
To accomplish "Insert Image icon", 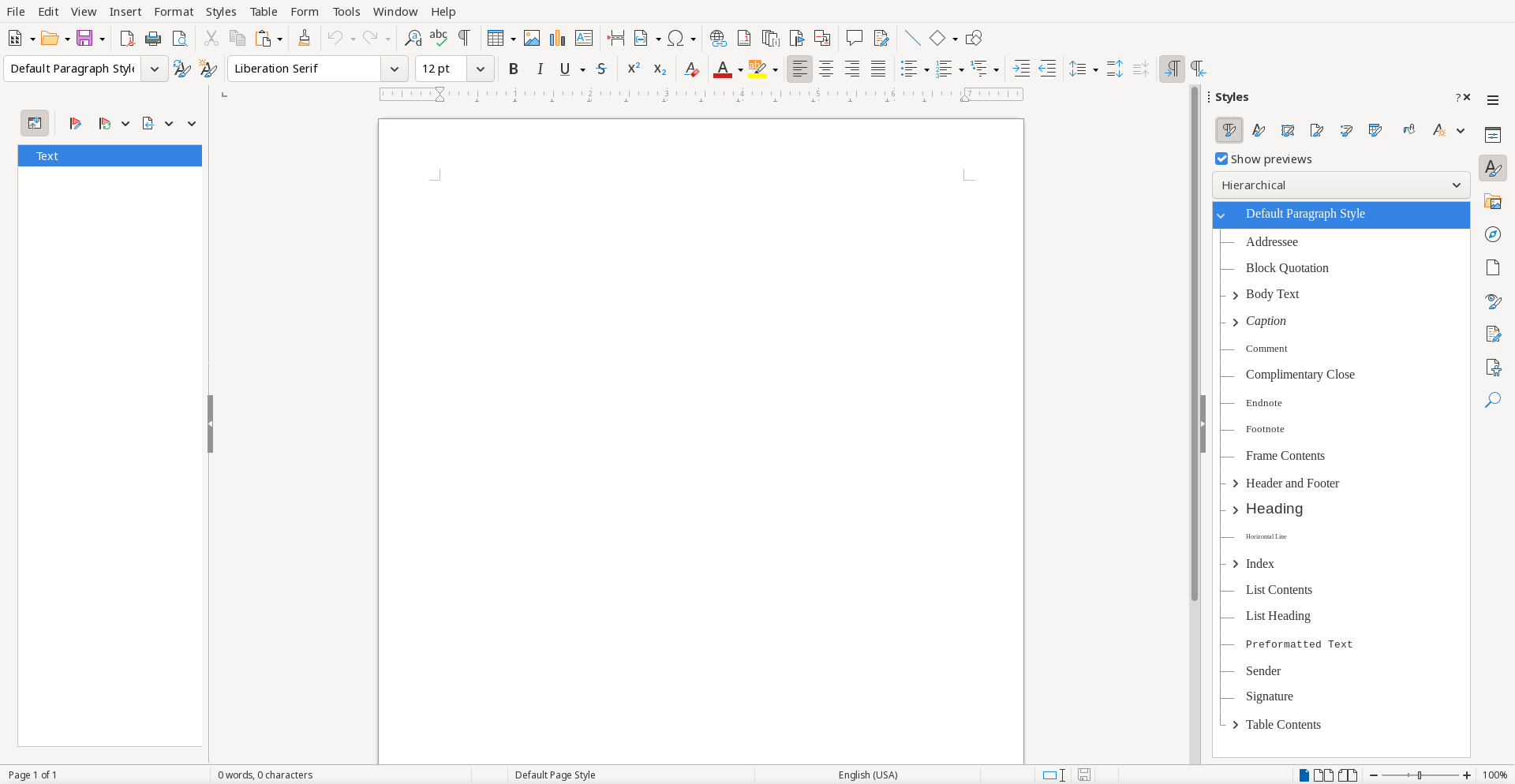I will tap(532, 38).
